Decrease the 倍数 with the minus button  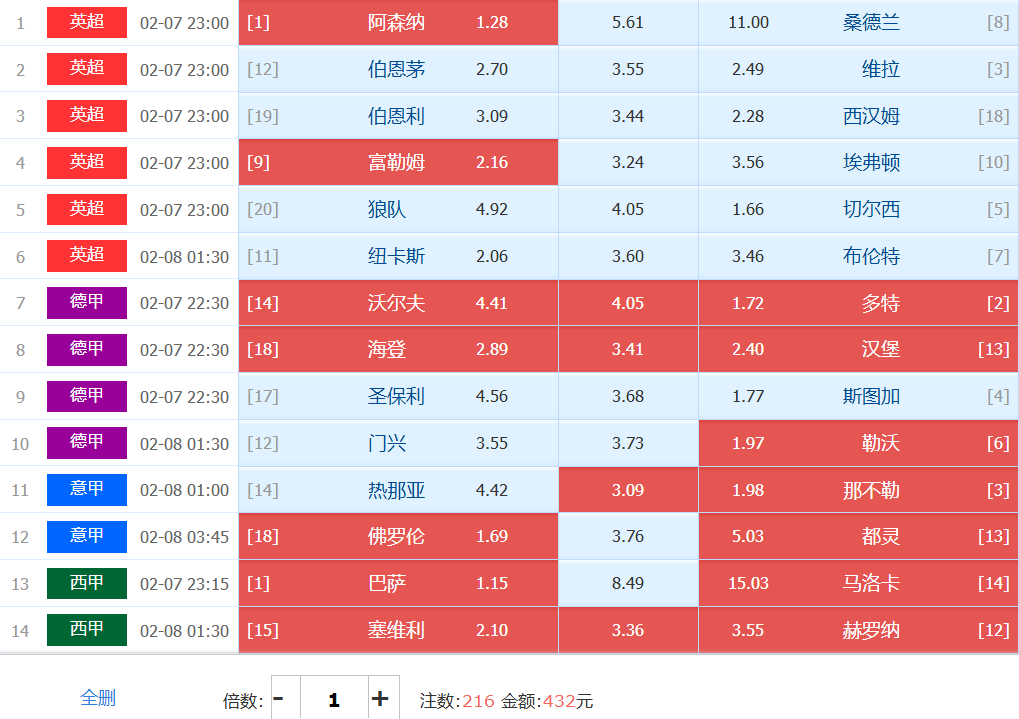point(279,699)
